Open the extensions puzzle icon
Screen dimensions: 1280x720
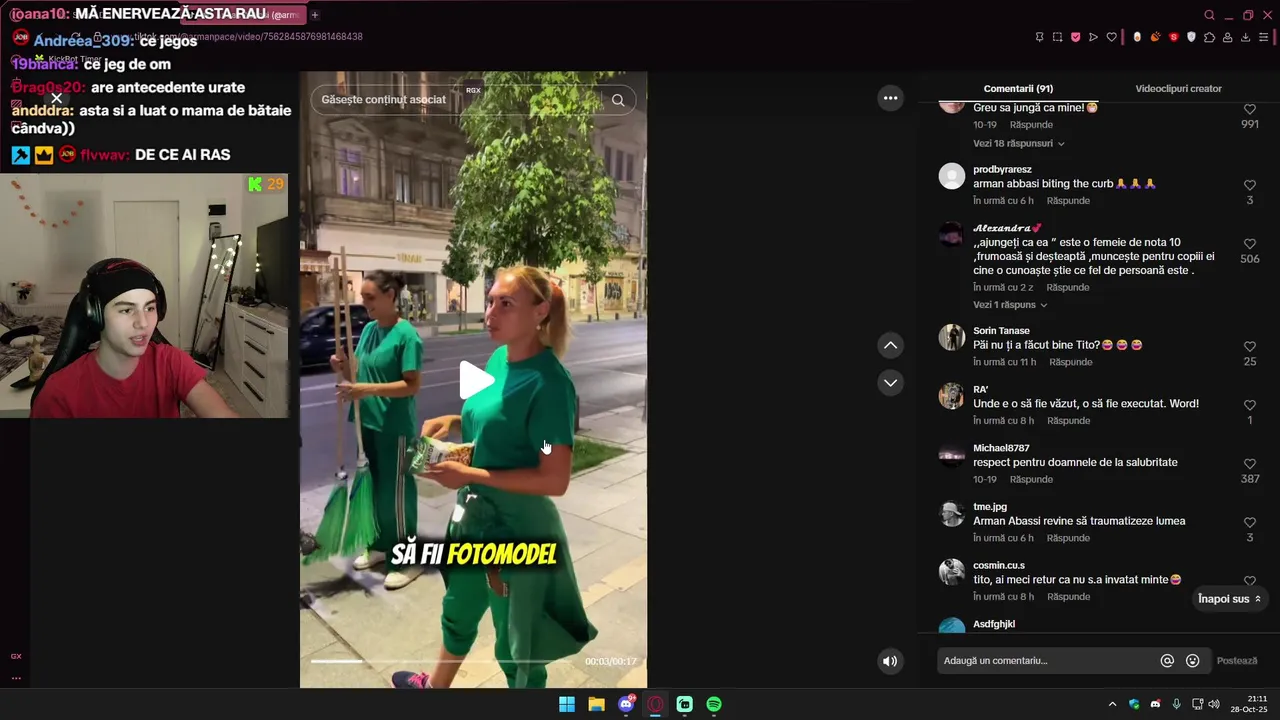tap(1209, 37)
